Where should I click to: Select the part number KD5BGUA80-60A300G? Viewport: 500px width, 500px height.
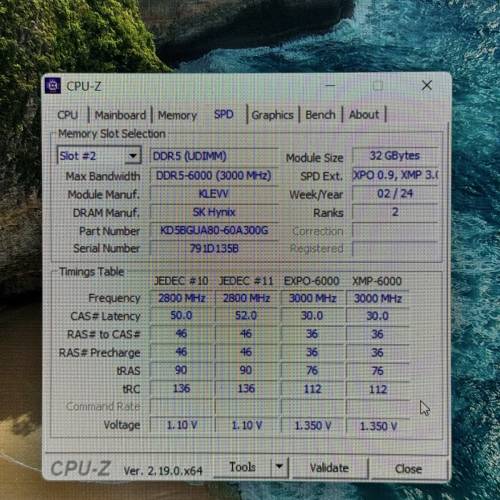(x=213, y=230)
